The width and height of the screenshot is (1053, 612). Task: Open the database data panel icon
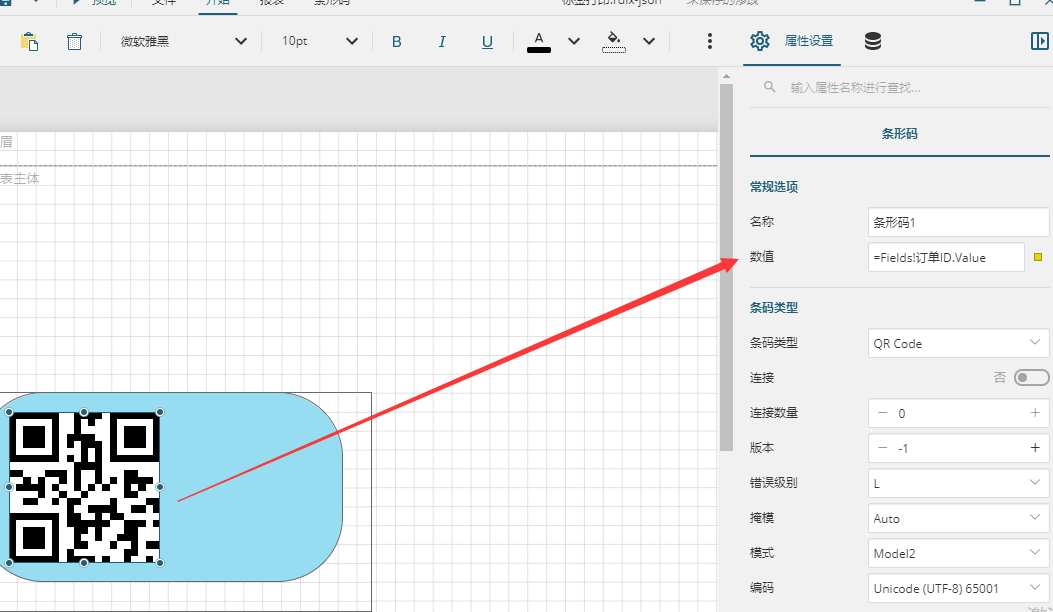873,42
